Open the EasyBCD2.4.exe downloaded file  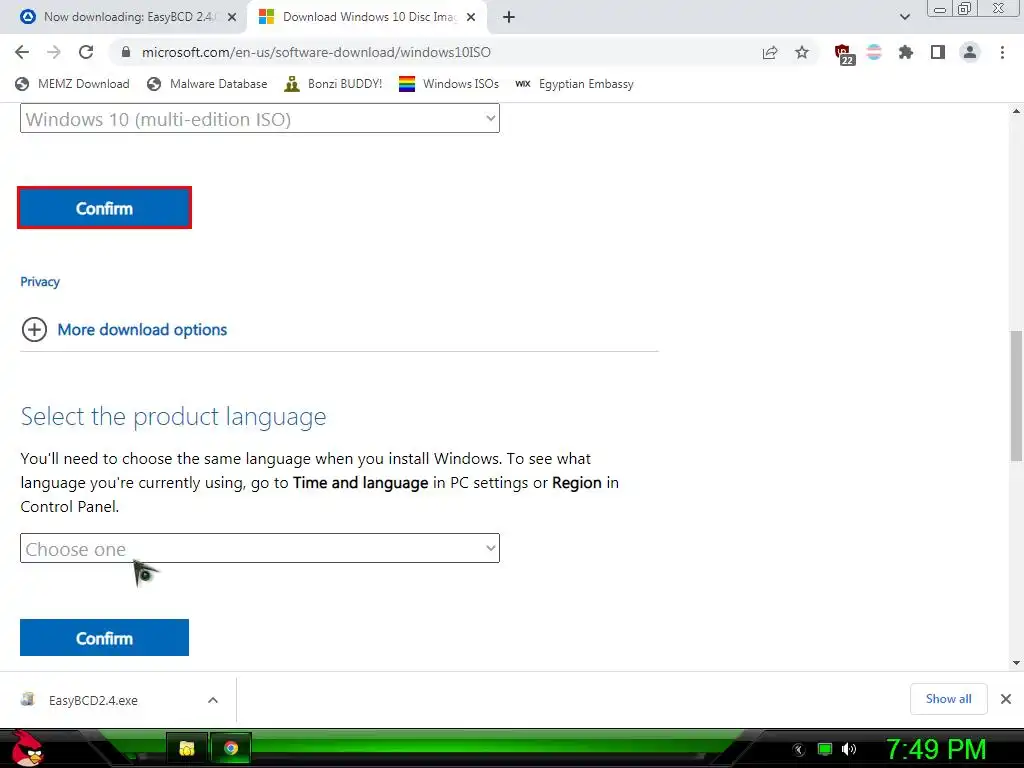tap(93, 700)
